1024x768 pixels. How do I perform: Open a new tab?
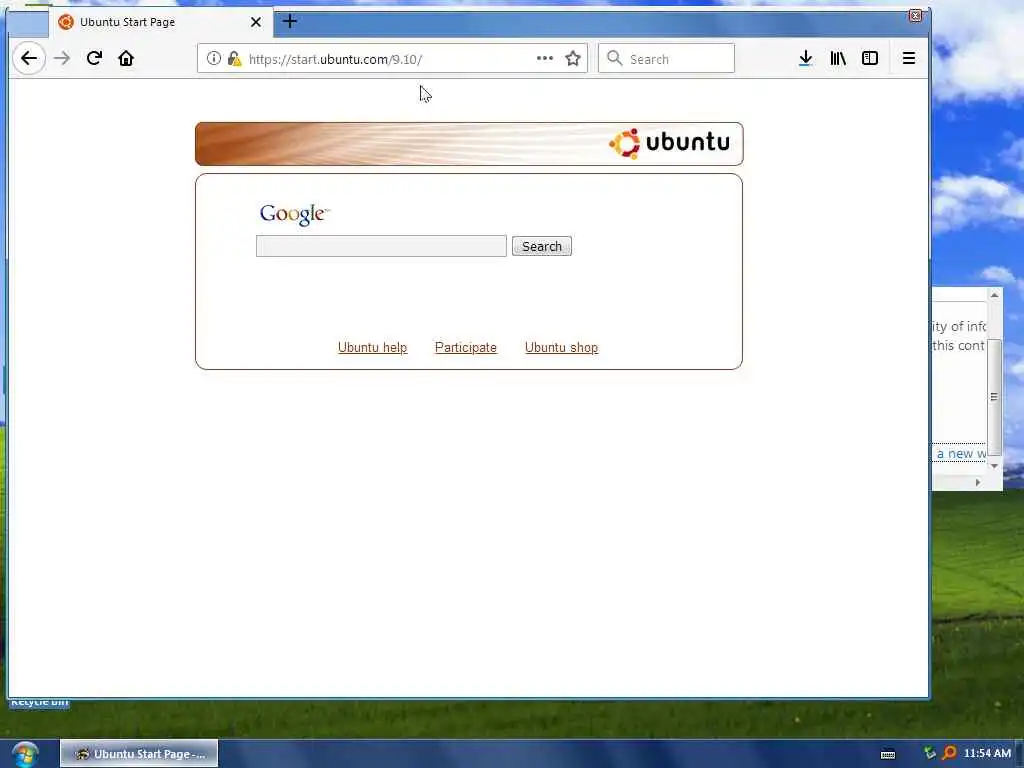tap(290, 22)
